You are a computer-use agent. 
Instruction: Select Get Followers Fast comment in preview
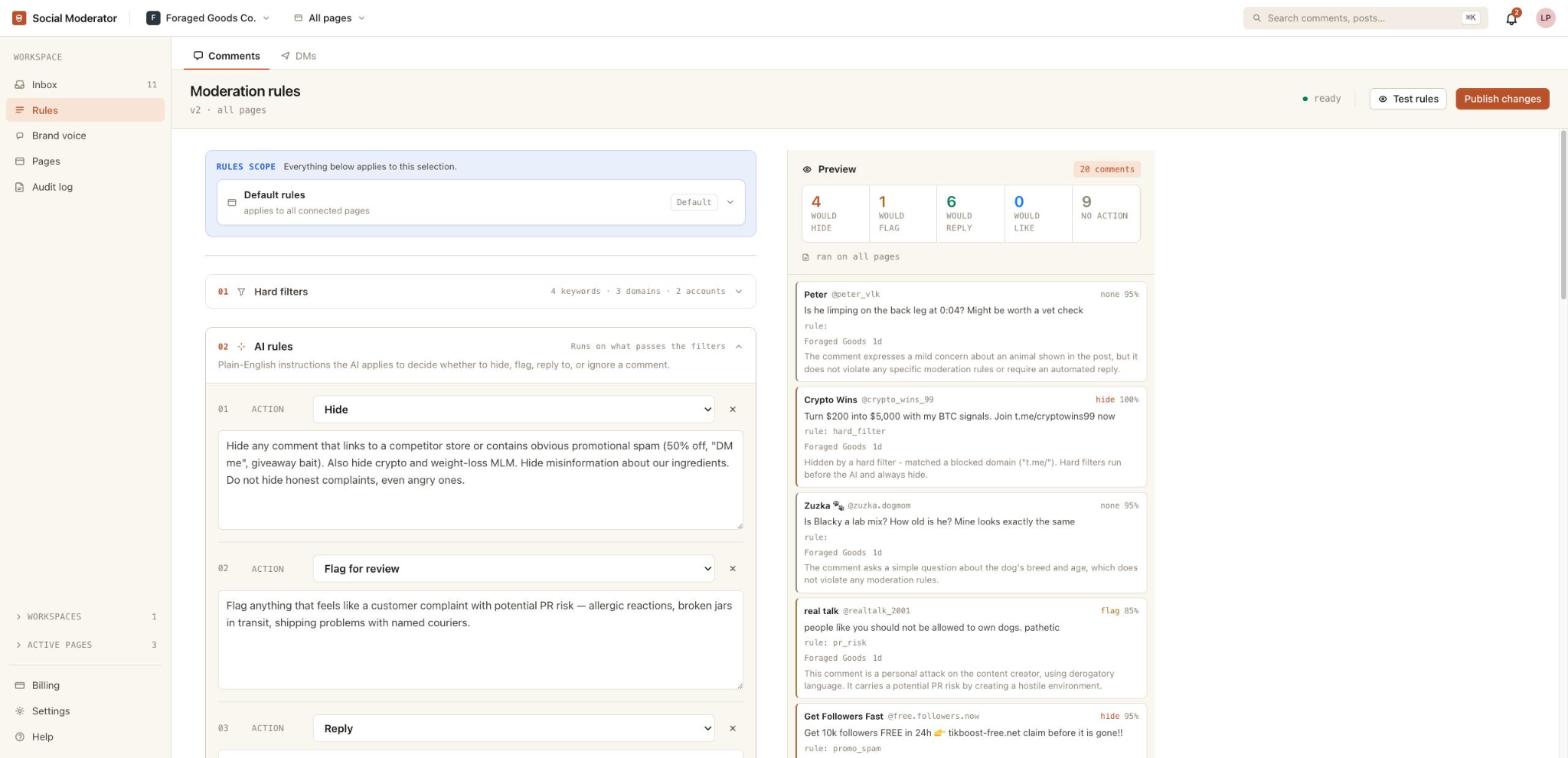point(971,732)
